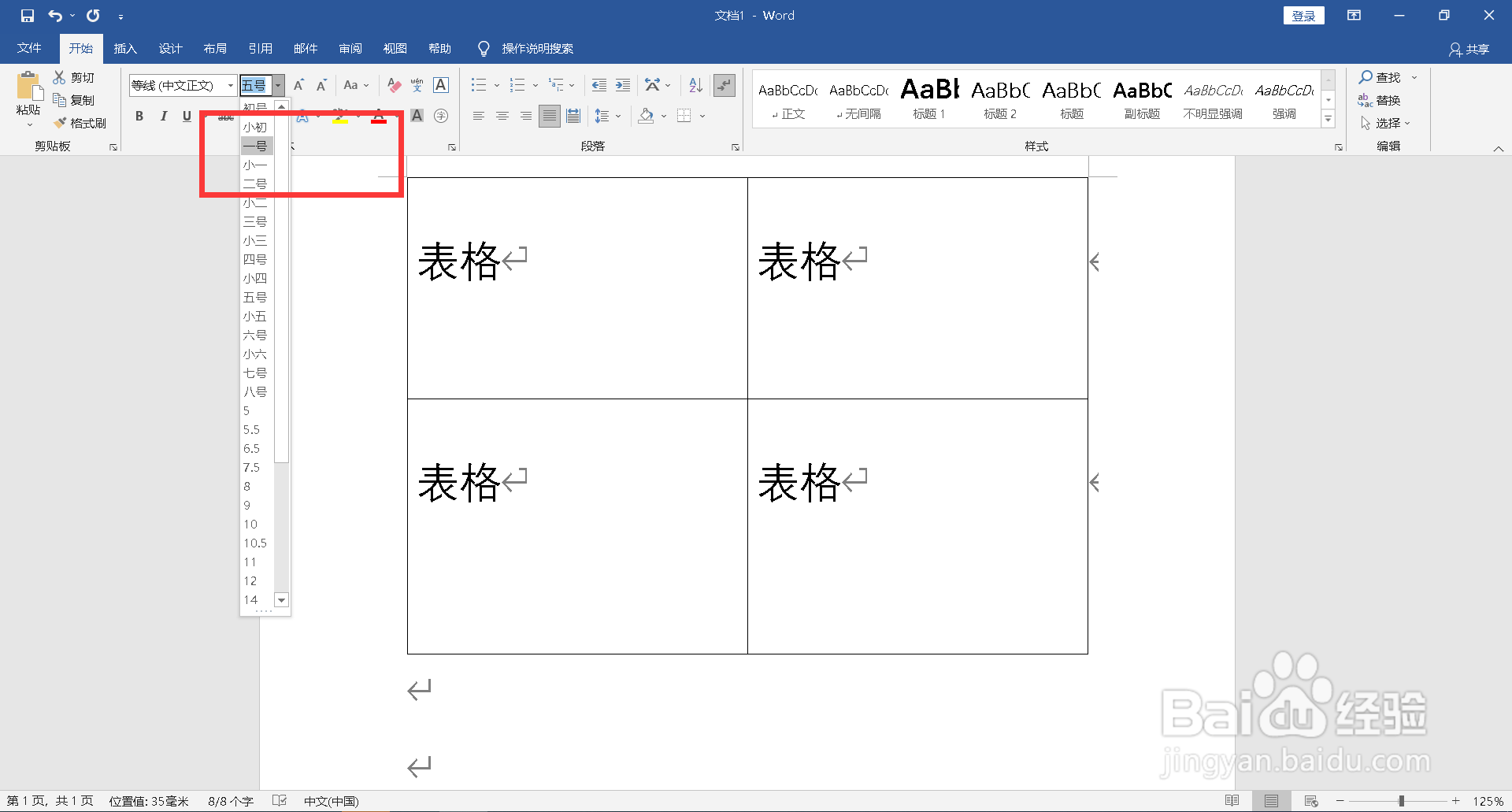Apply red font color swatch
The width and height of the screenshot is (1512, 812).
[x=379, y=117]
